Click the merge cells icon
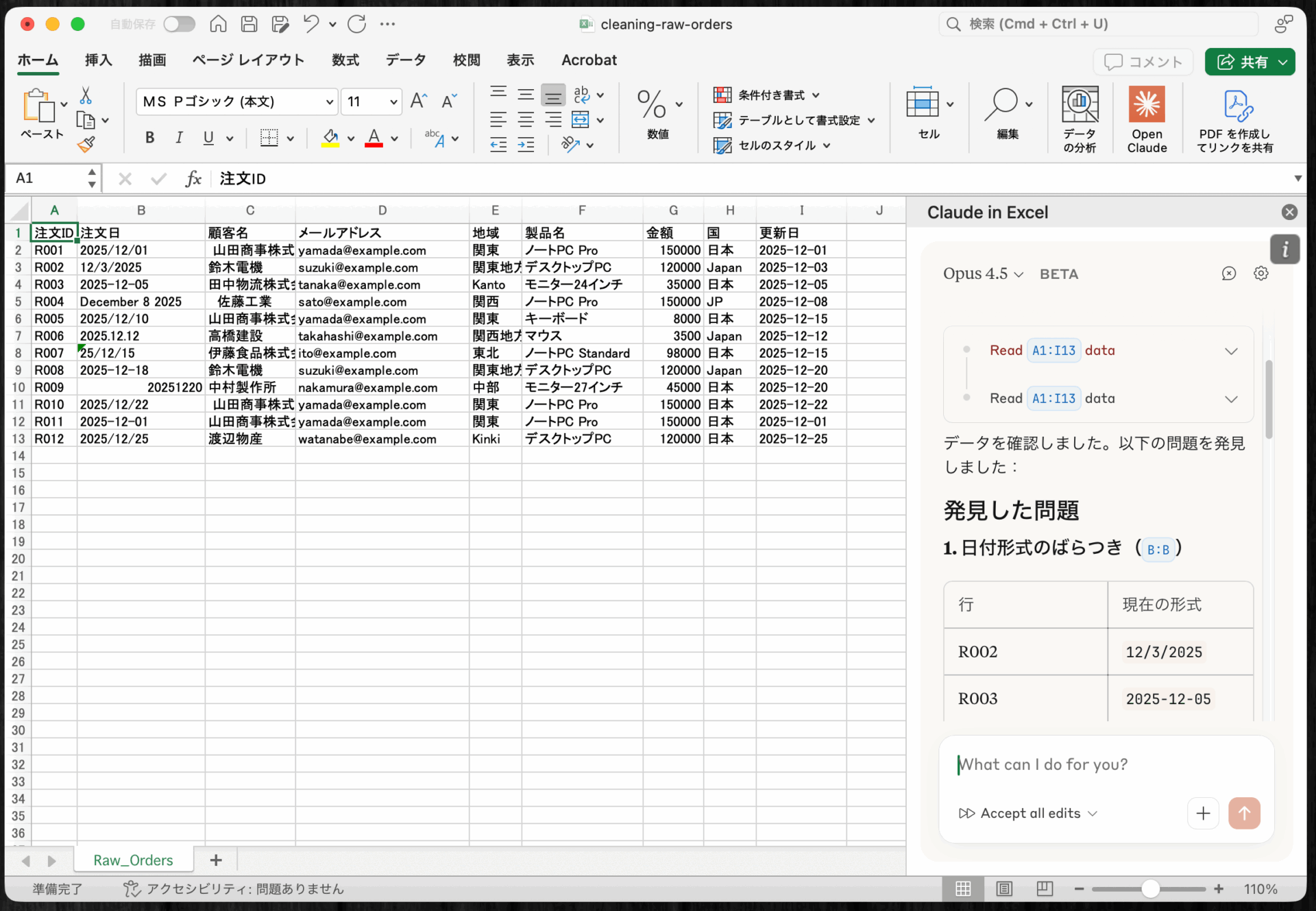The height and width of the screenshot is (911, 1316). tap(581, 120)
